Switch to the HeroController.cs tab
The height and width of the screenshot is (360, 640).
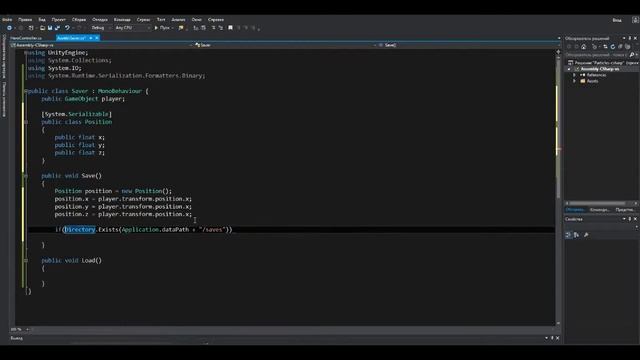click(x=26, y=38)
